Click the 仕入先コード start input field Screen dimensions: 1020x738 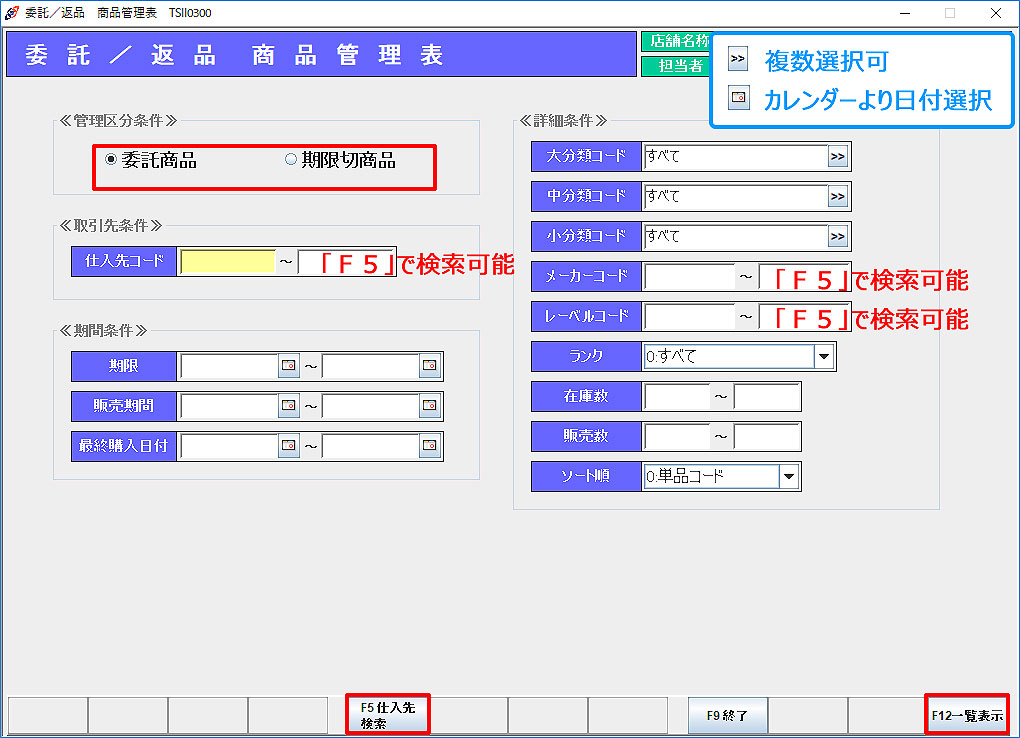click(x=228, y=262)
